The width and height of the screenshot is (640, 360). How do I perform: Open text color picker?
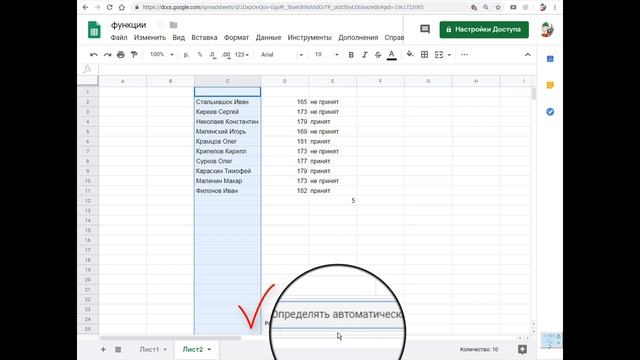tap(391, 55)
